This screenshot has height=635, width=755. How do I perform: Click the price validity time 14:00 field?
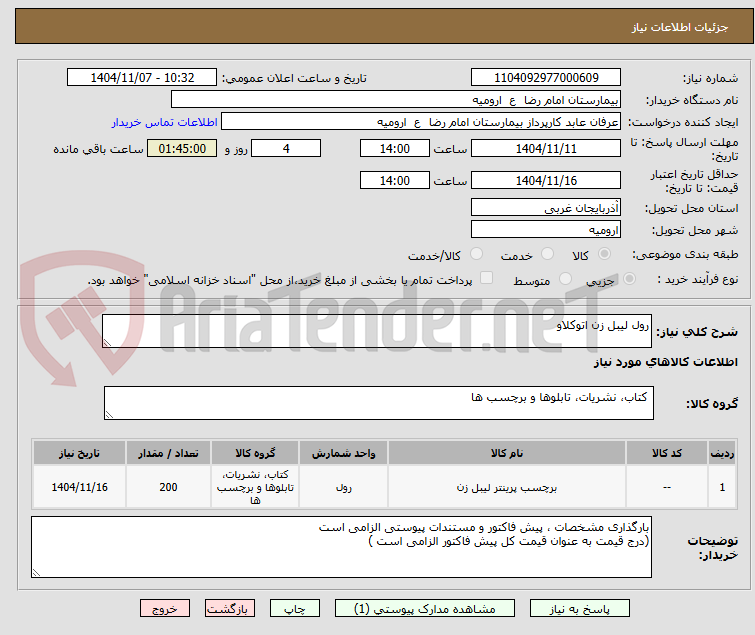[394, 180]
